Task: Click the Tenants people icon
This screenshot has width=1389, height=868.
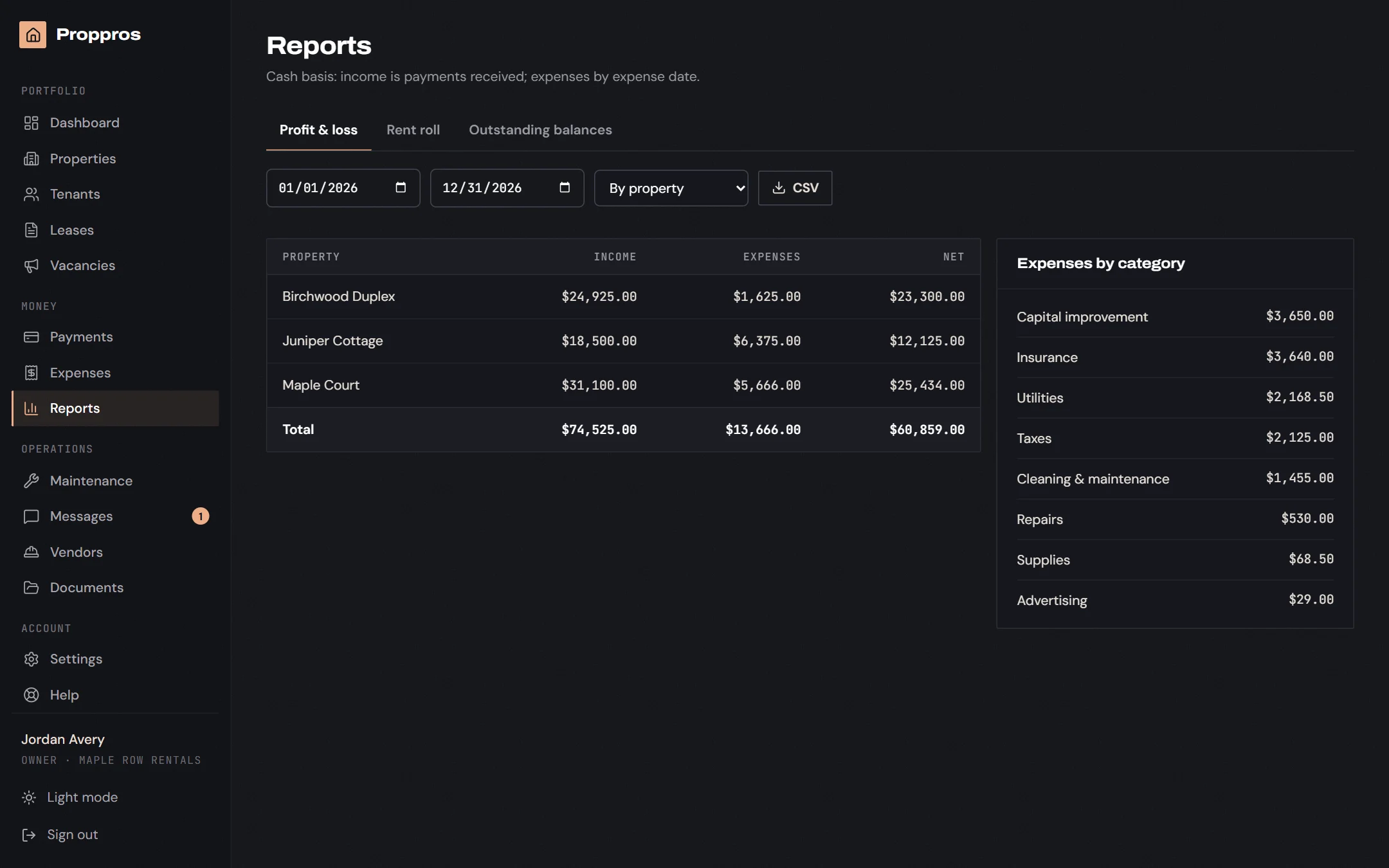Action: (x=32, y=194)
